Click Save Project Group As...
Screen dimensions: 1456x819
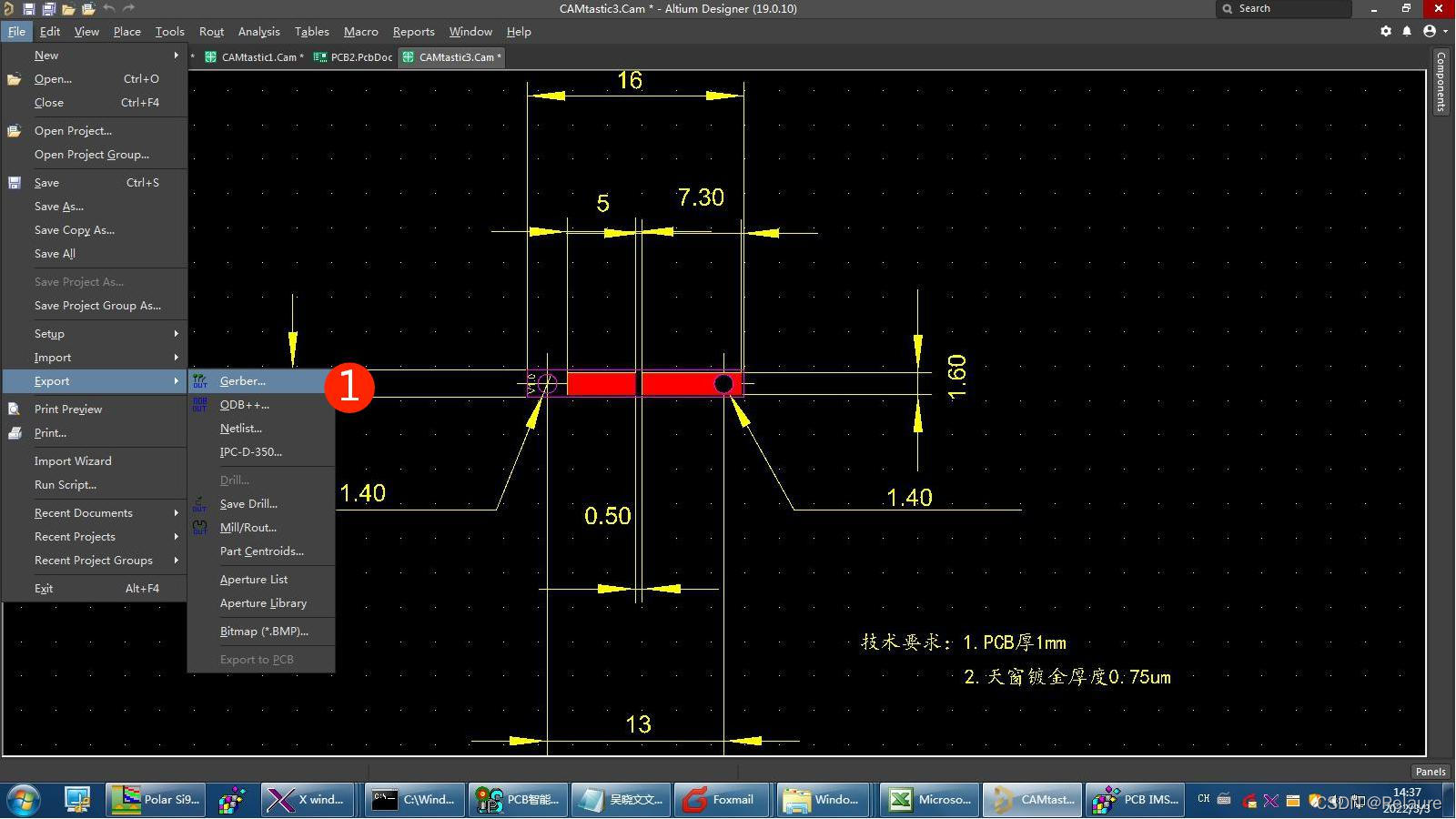click(94, 306)
